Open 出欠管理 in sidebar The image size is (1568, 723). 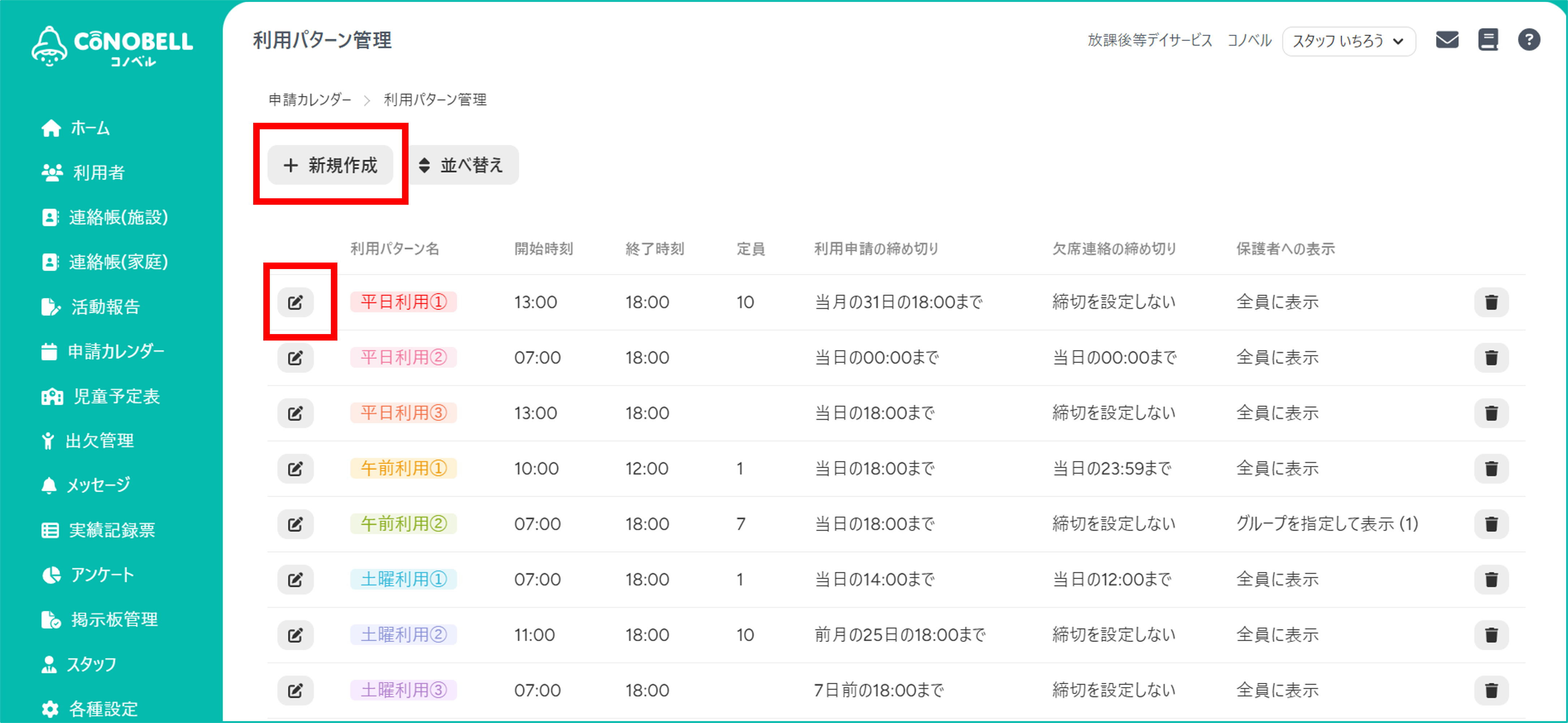click(87, 441)
